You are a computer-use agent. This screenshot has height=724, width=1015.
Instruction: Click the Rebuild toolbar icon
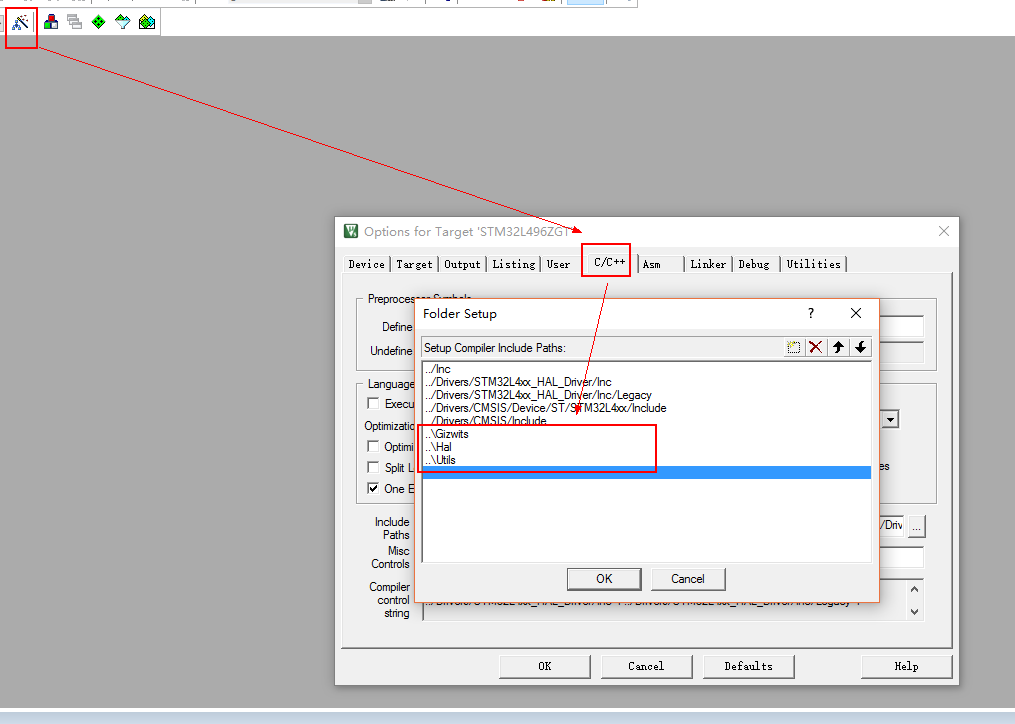73,21
